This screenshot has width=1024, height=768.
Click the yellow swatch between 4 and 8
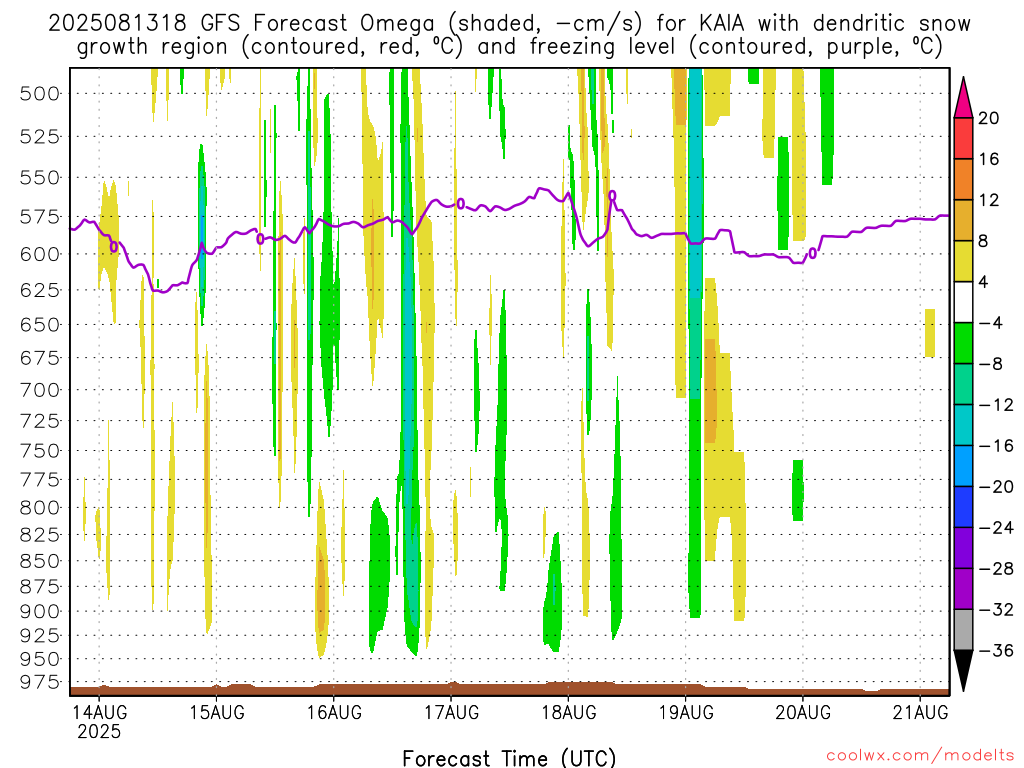963,261
